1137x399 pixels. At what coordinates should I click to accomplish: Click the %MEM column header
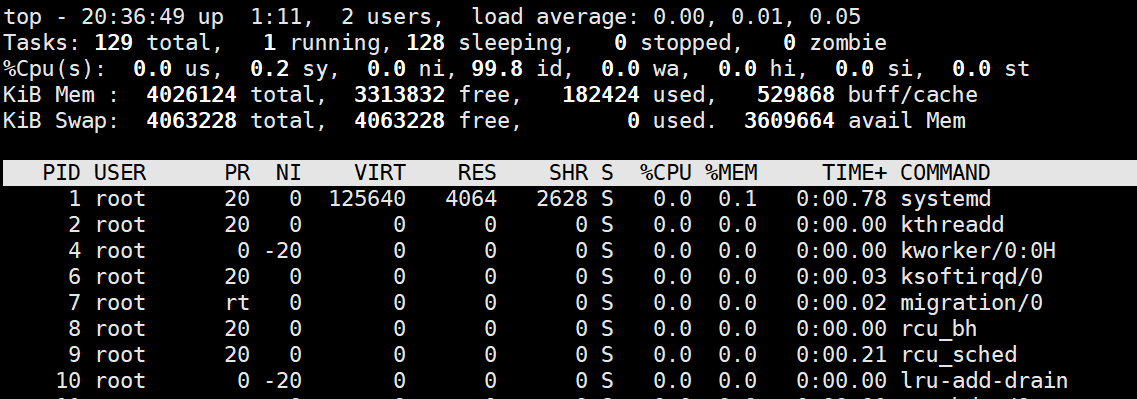pos(731,173)
